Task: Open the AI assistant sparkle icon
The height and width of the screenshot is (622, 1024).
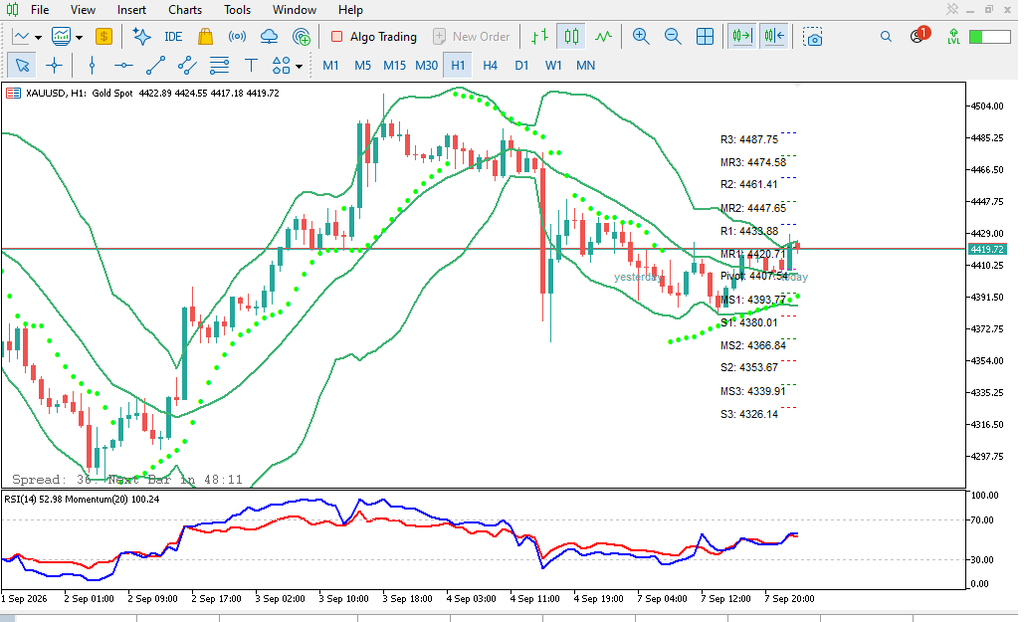Action: (x=141, y=37)
